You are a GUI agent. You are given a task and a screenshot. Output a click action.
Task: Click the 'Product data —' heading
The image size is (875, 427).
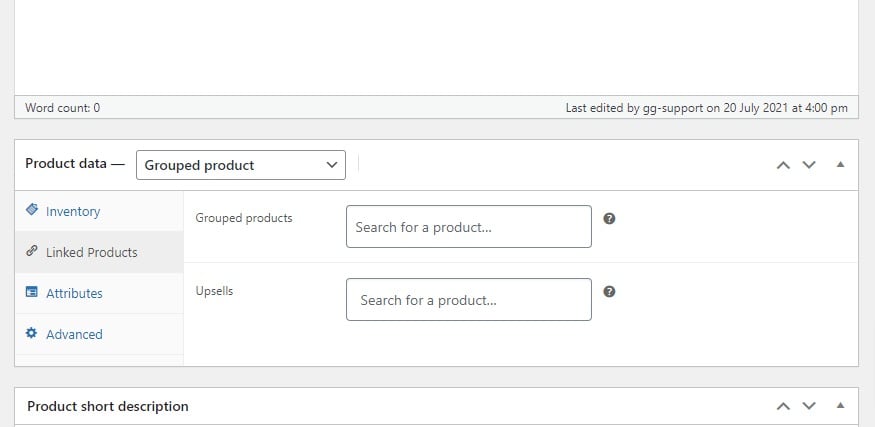[75, 164]
